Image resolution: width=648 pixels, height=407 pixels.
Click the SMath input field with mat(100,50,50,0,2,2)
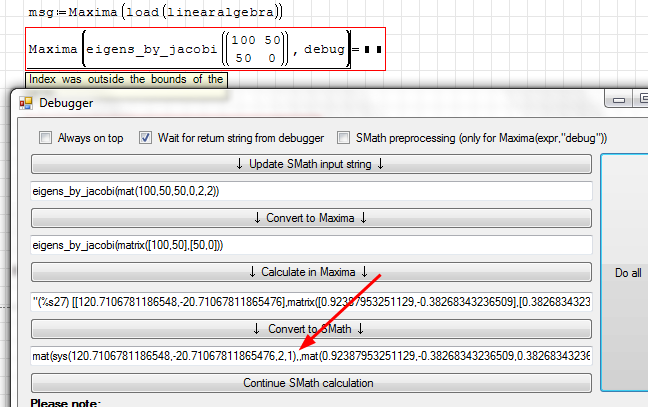click(311, 190)
